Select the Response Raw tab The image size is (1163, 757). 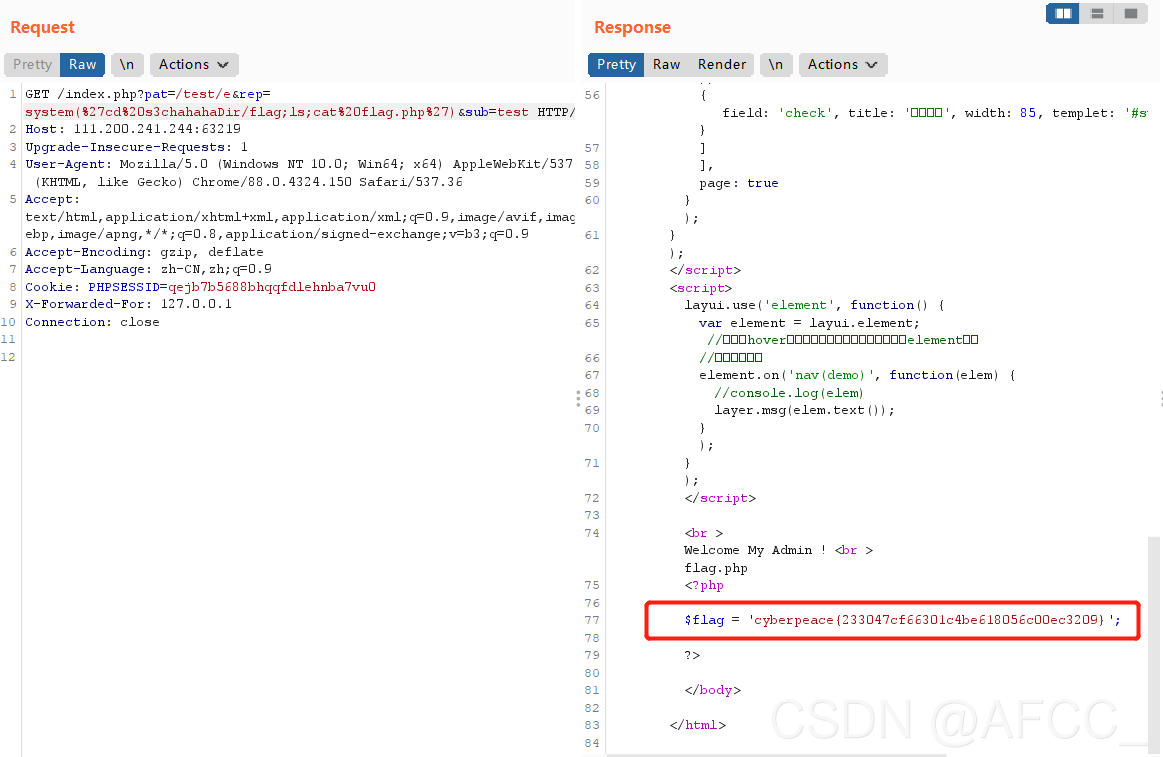[x=666, y=65]
